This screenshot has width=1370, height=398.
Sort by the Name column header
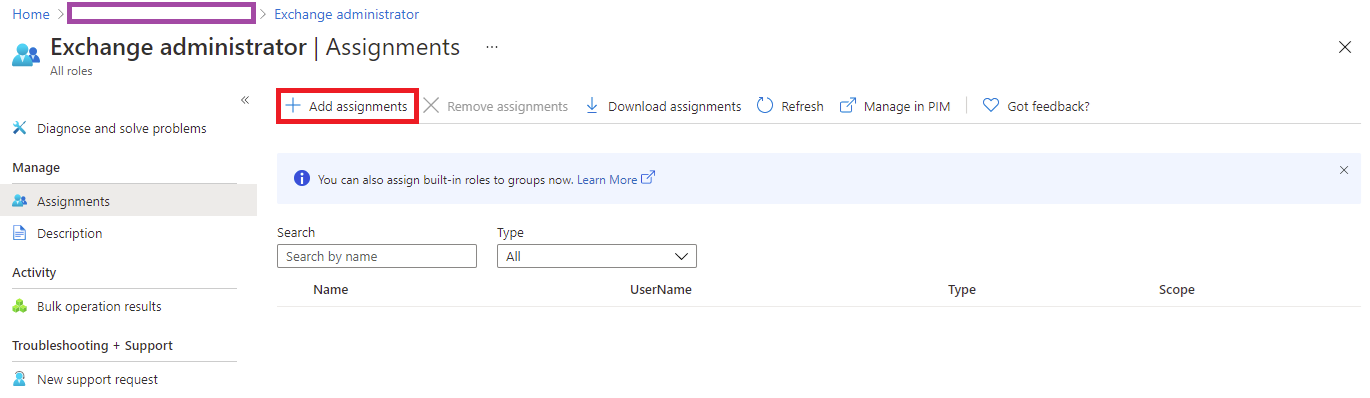[331, 290]
